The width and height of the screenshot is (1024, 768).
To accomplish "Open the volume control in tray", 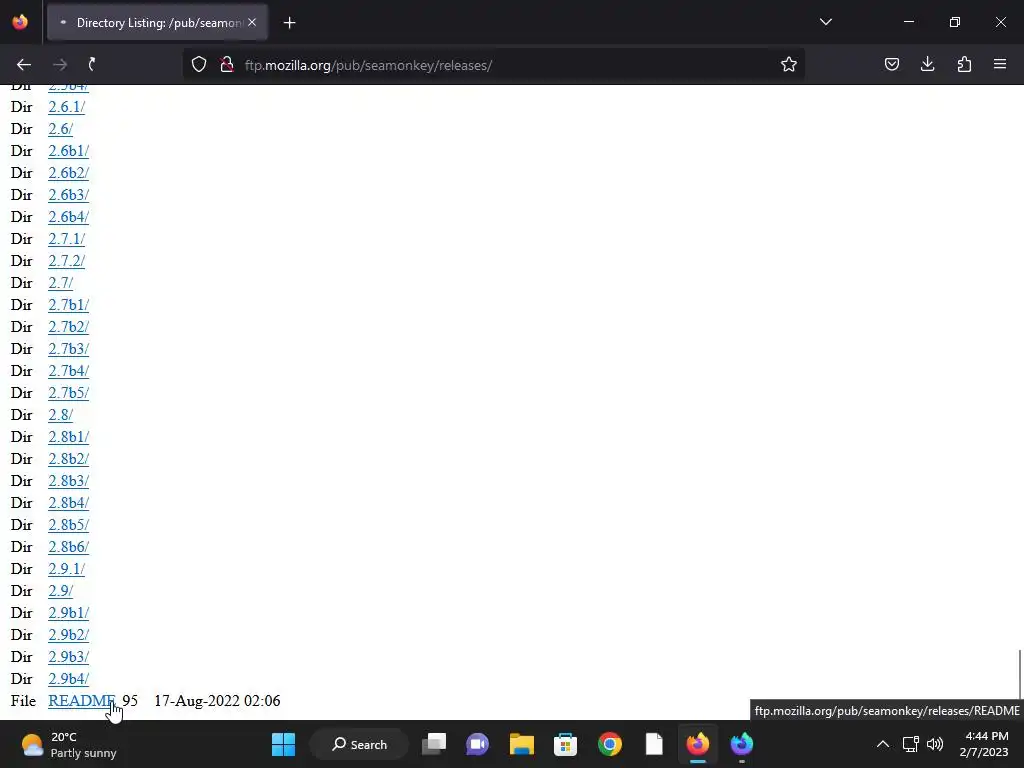I will [x=935, y=744].
